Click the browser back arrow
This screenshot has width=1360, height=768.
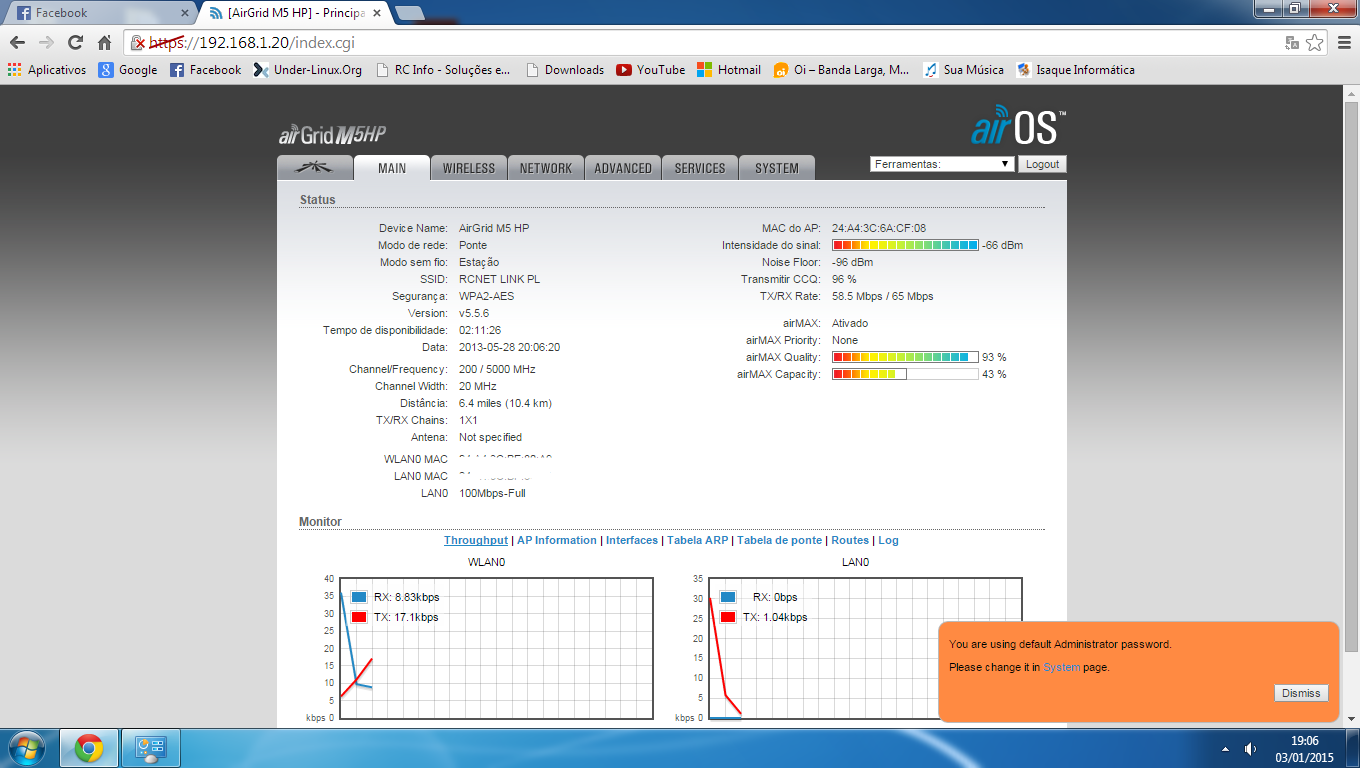coord(17,43)
